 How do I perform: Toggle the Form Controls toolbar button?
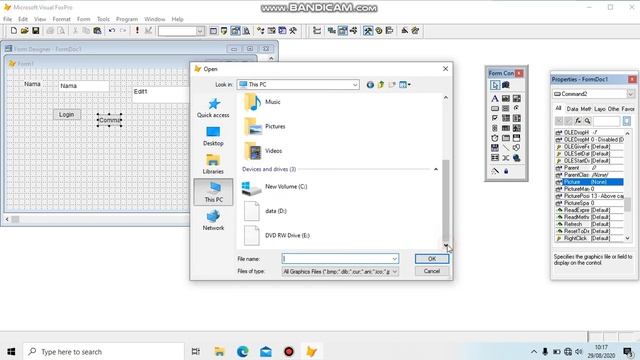click(x=368, y=31)
